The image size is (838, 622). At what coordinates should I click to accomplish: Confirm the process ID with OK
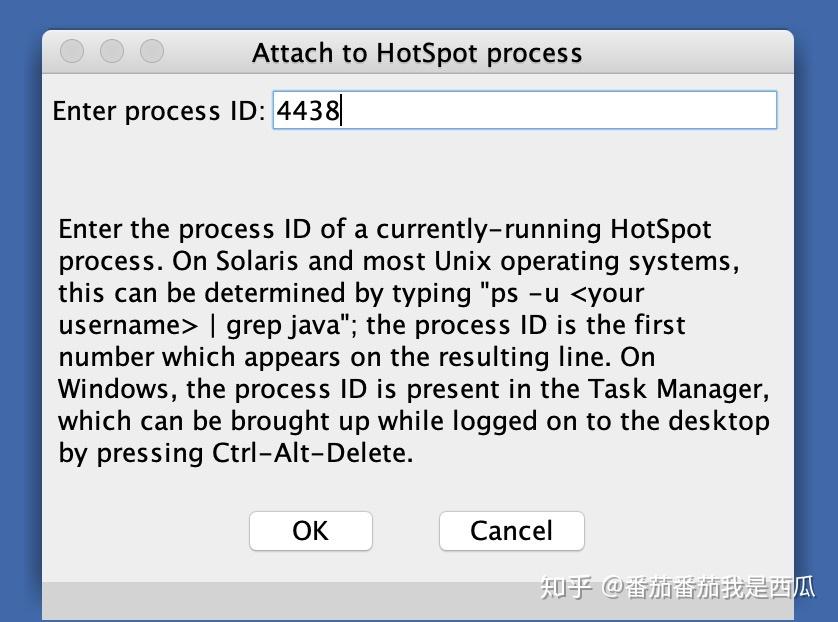(310, 531)
